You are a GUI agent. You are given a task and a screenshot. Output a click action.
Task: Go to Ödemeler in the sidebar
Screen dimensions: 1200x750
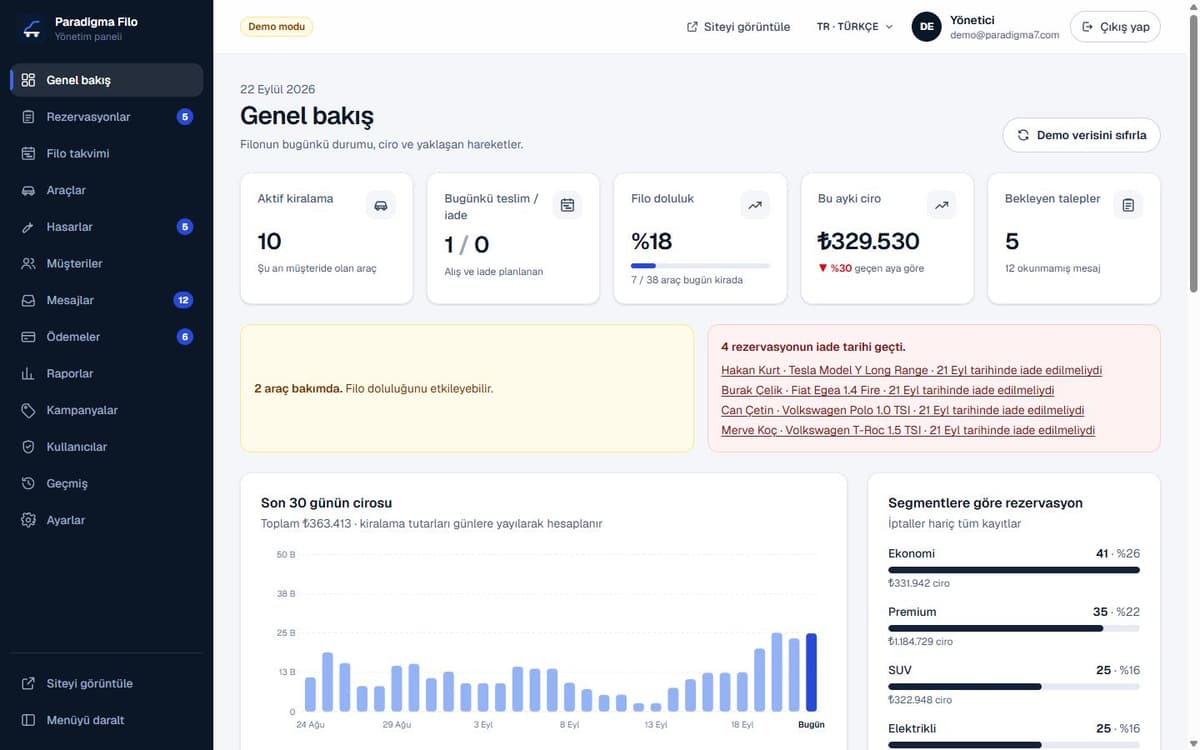pyautogui.click(x=107, y=337)
